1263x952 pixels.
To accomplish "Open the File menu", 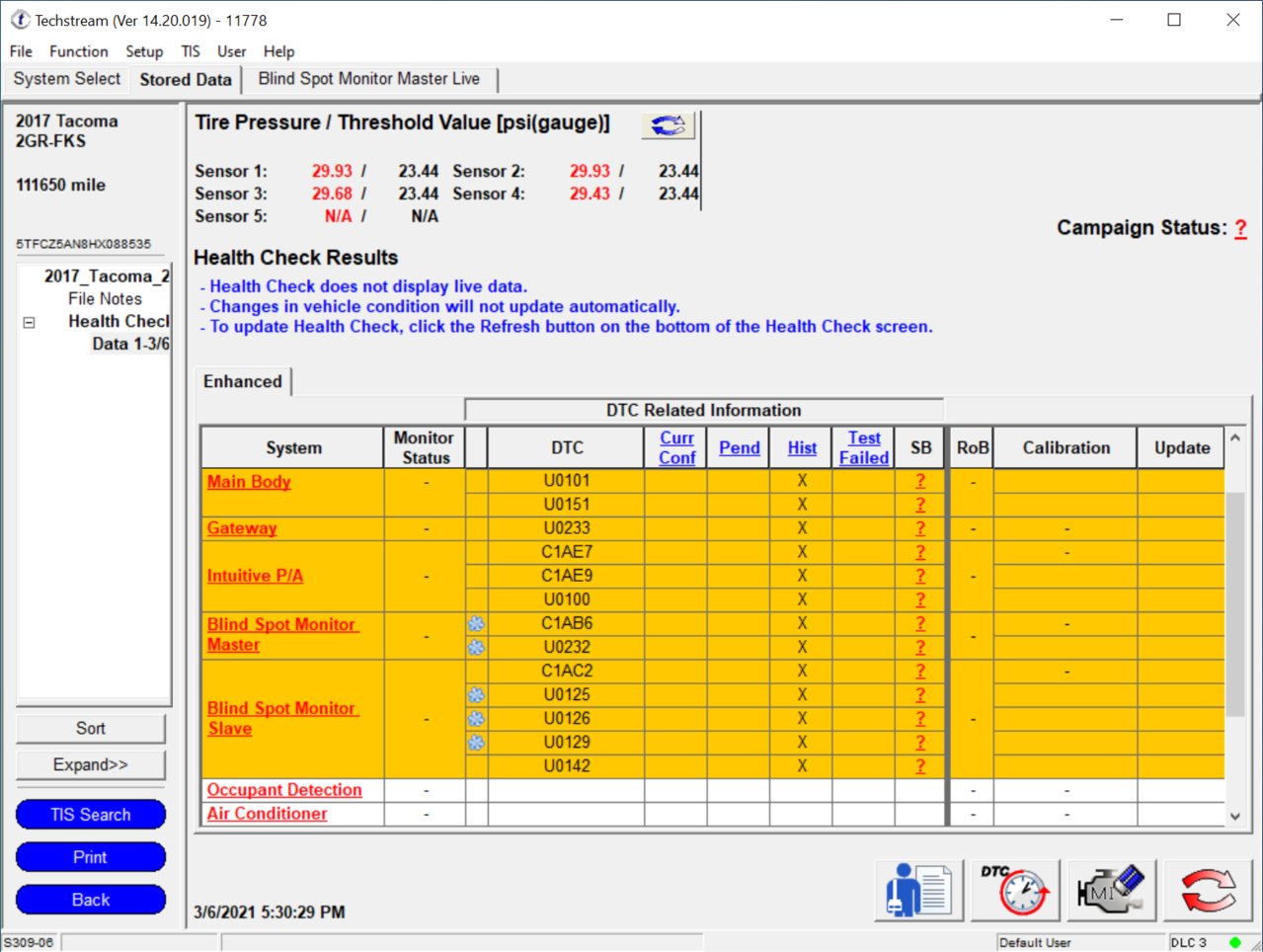I will tap(21, 51).
